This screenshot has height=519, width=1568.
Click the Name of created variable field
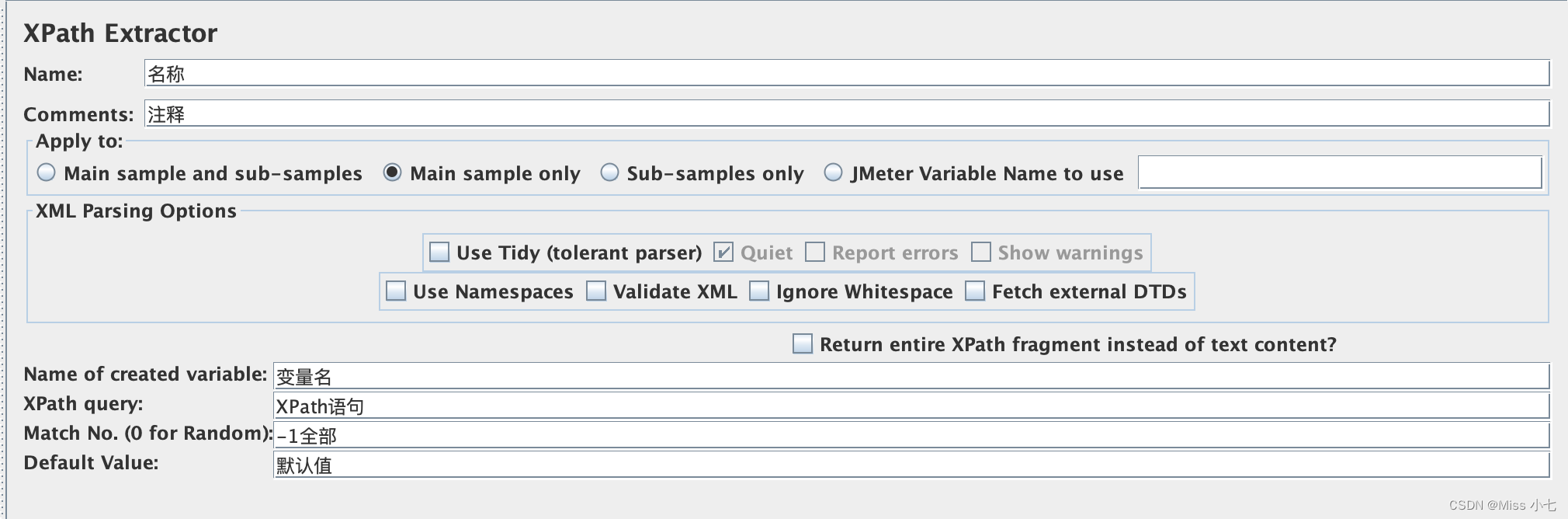tap(911, 377)
